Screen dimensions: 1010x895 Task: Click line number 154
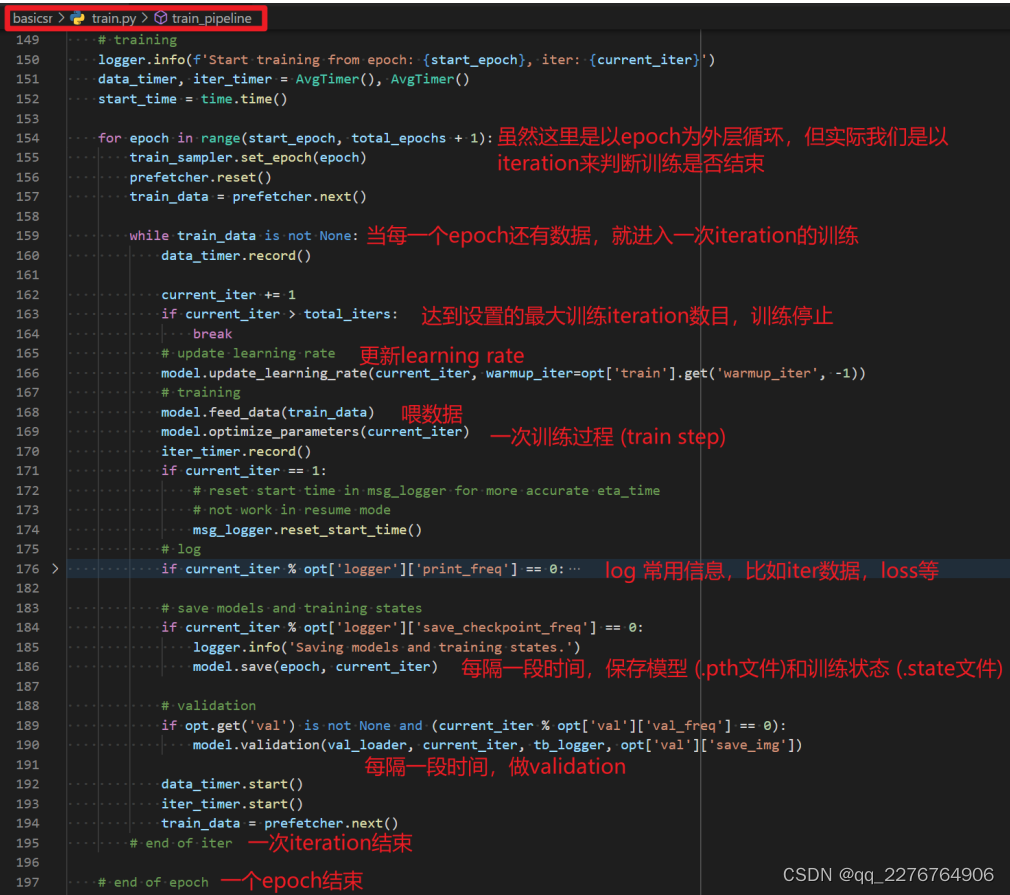(28, 138)
